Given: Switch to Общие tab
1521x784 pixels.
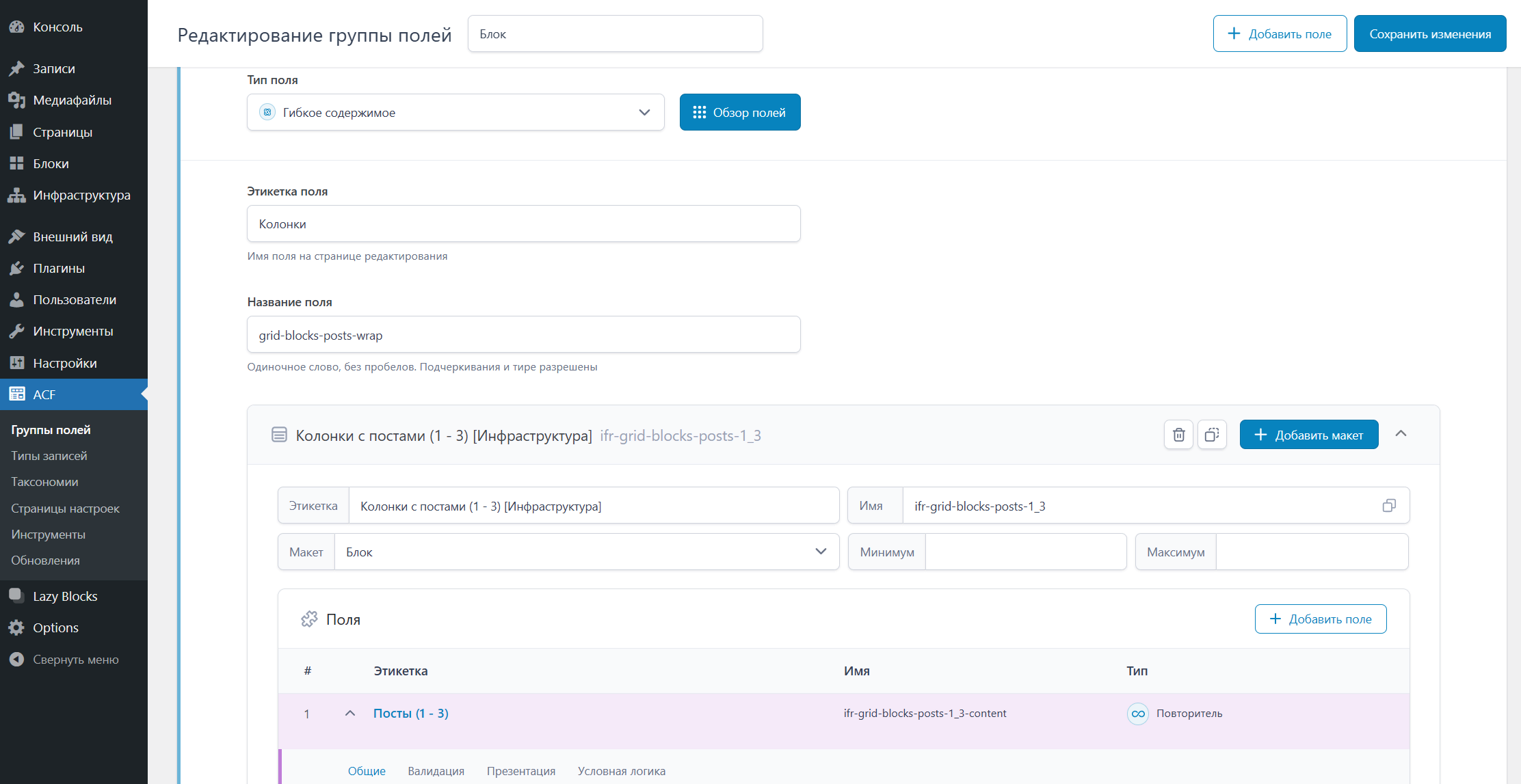Looking at the screenshot, I should (367, 771).
